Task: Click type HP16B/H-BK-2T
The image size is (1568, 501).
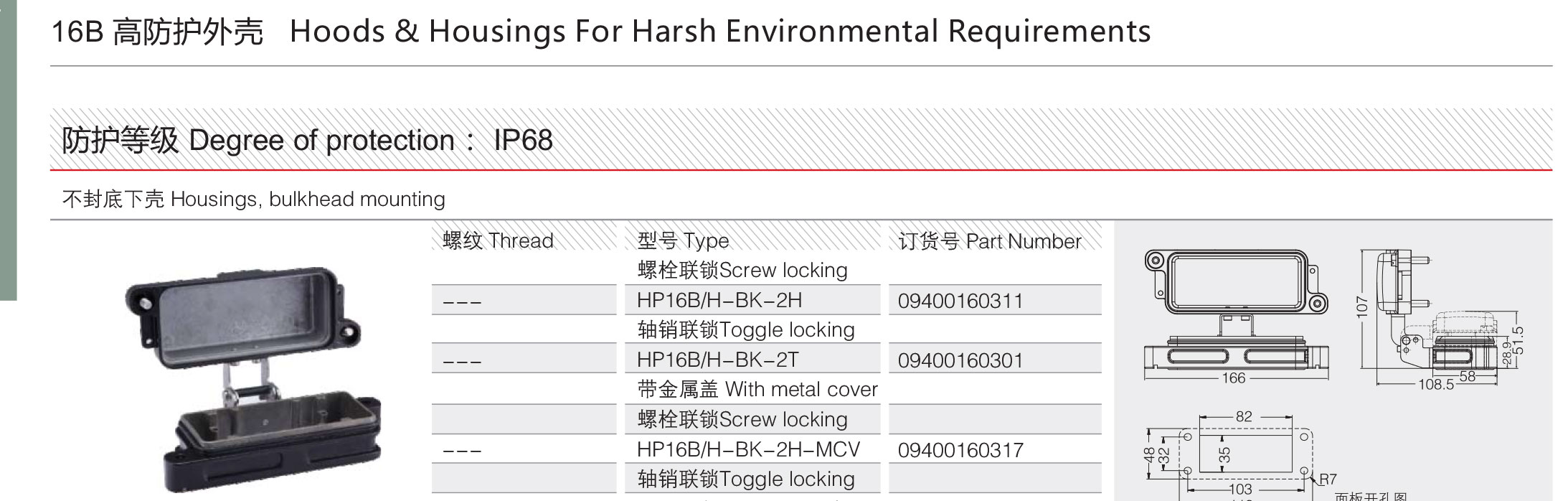Action: coord(717,360)
